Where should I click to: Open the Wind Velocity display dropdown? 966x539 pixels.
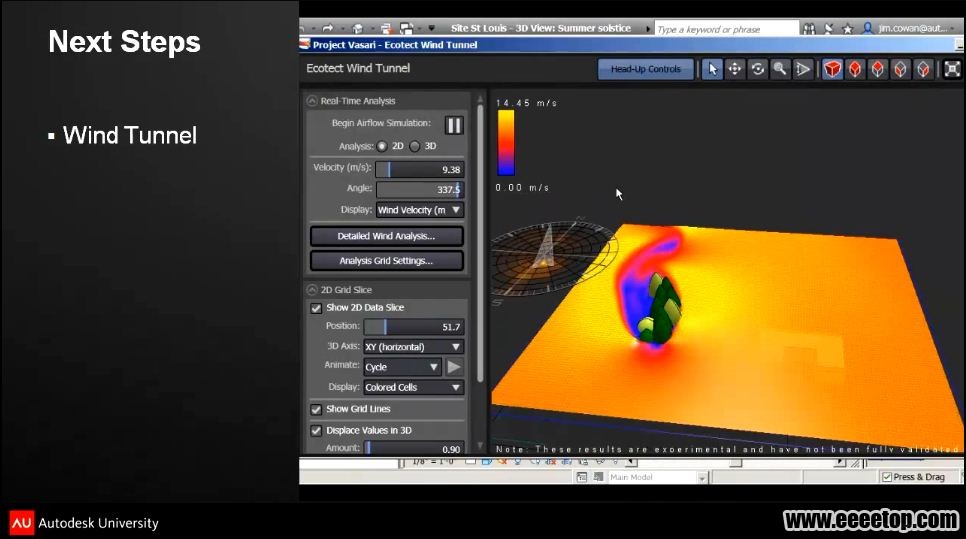pyautogui.click(x=420, y=210)
